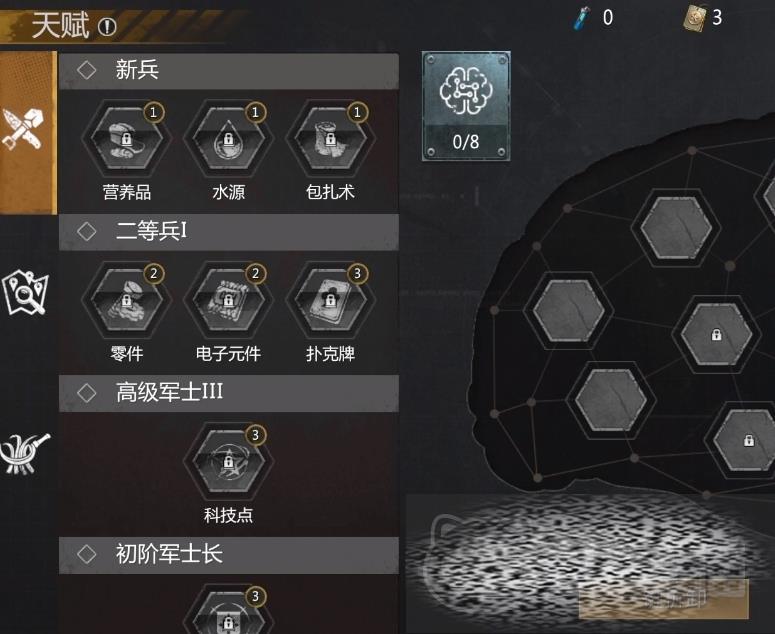Collapse the 新兵 section header
Image resolution: width=775 pixels, height=634 pixels.
229,71
